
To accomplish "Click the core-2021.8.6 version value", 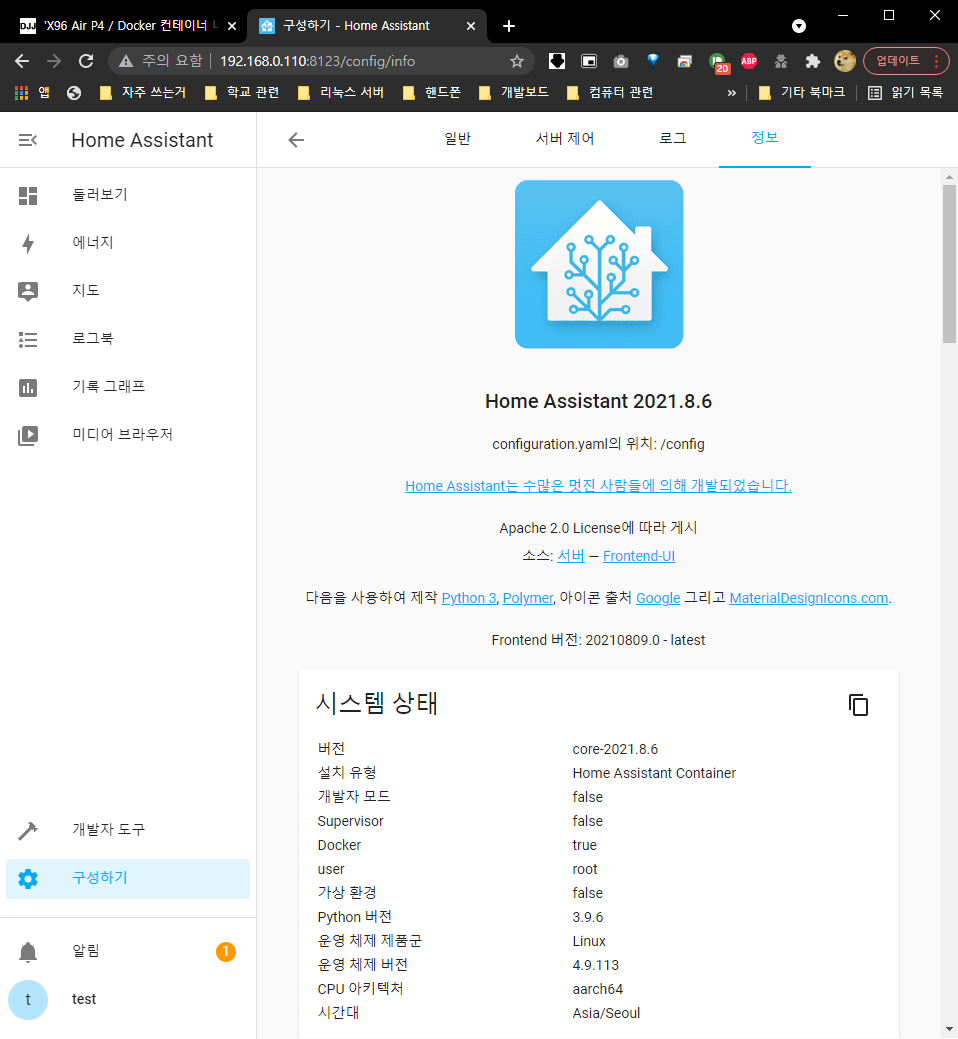I will [x=615, y=749].
